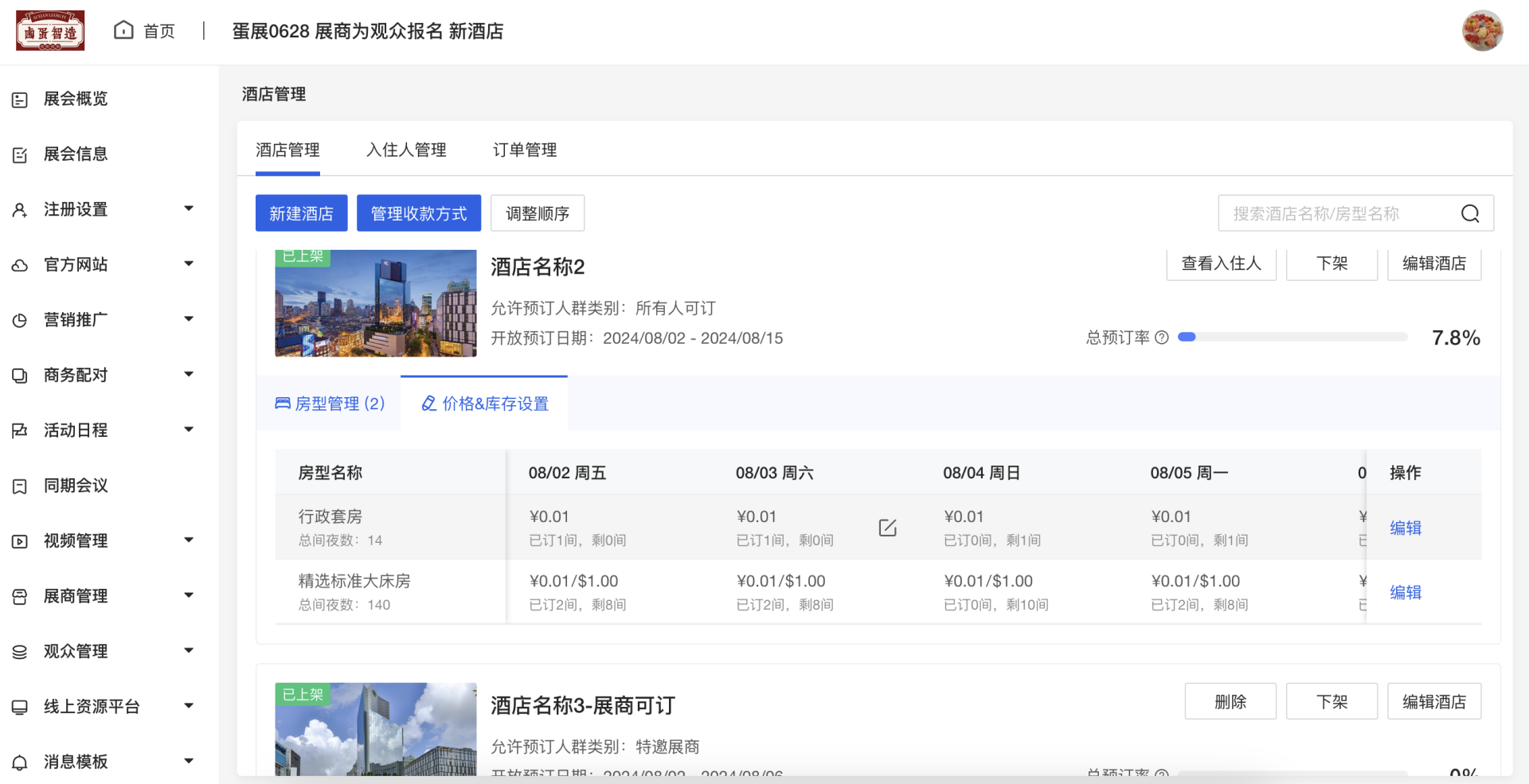The image size is (1529, 784).
Task: Expand the 消息模板 menu arrow
Action: pyautogui.click(x=189, y=760)
